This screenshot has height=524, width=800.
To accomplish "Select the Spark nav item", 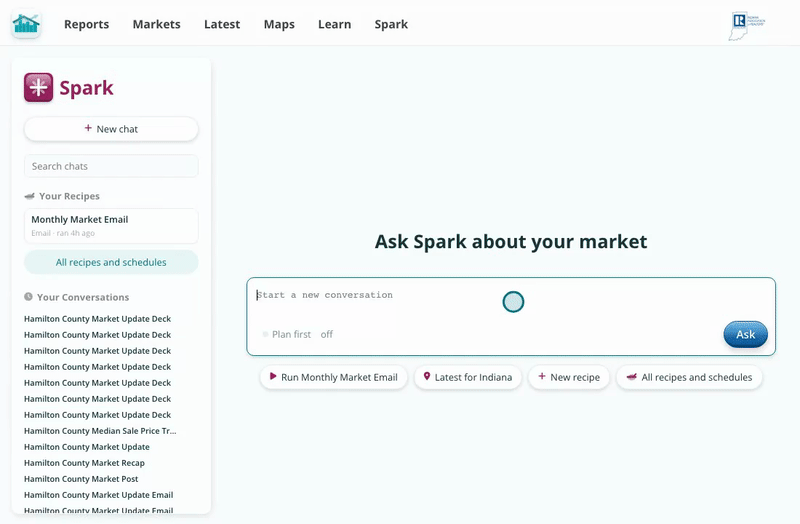I will click(x=391, y=24).
